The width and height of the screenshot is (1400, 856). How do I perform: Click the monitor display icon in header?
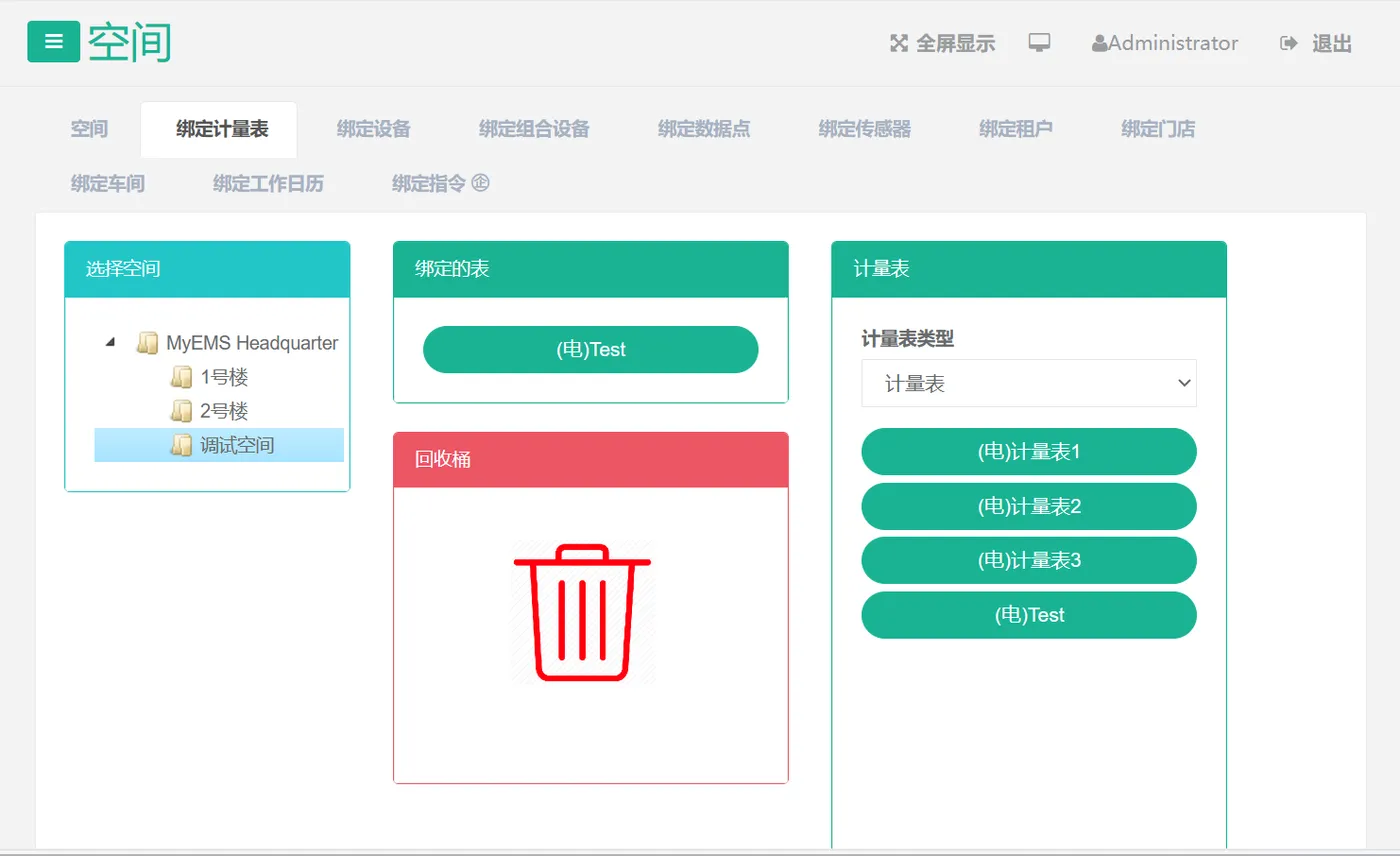tap(1040, 43)
